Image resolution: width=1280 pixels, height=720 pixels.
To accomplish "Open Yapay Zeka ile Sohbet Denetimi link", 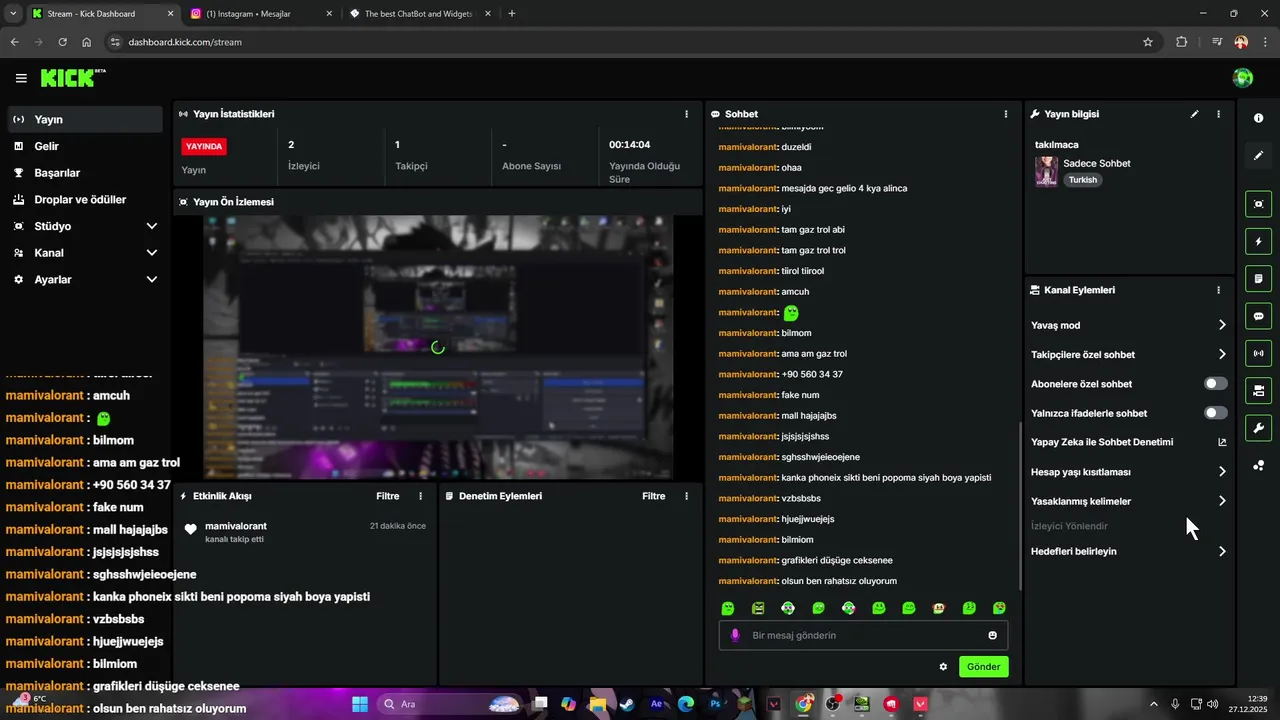I will point(1129,442).
